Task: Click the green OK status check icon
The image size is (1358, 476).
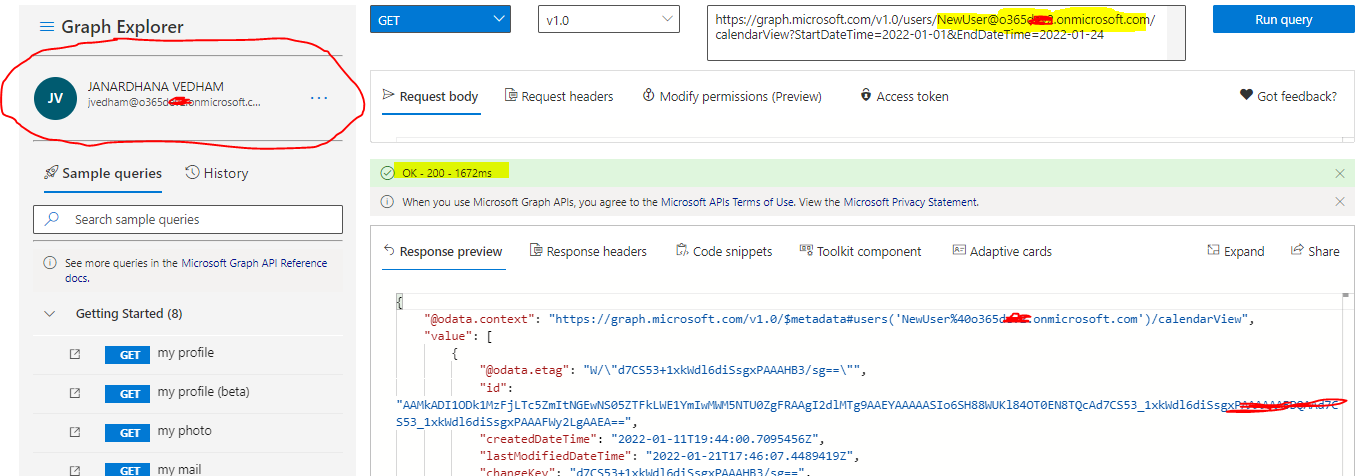Action: point(387,172)
